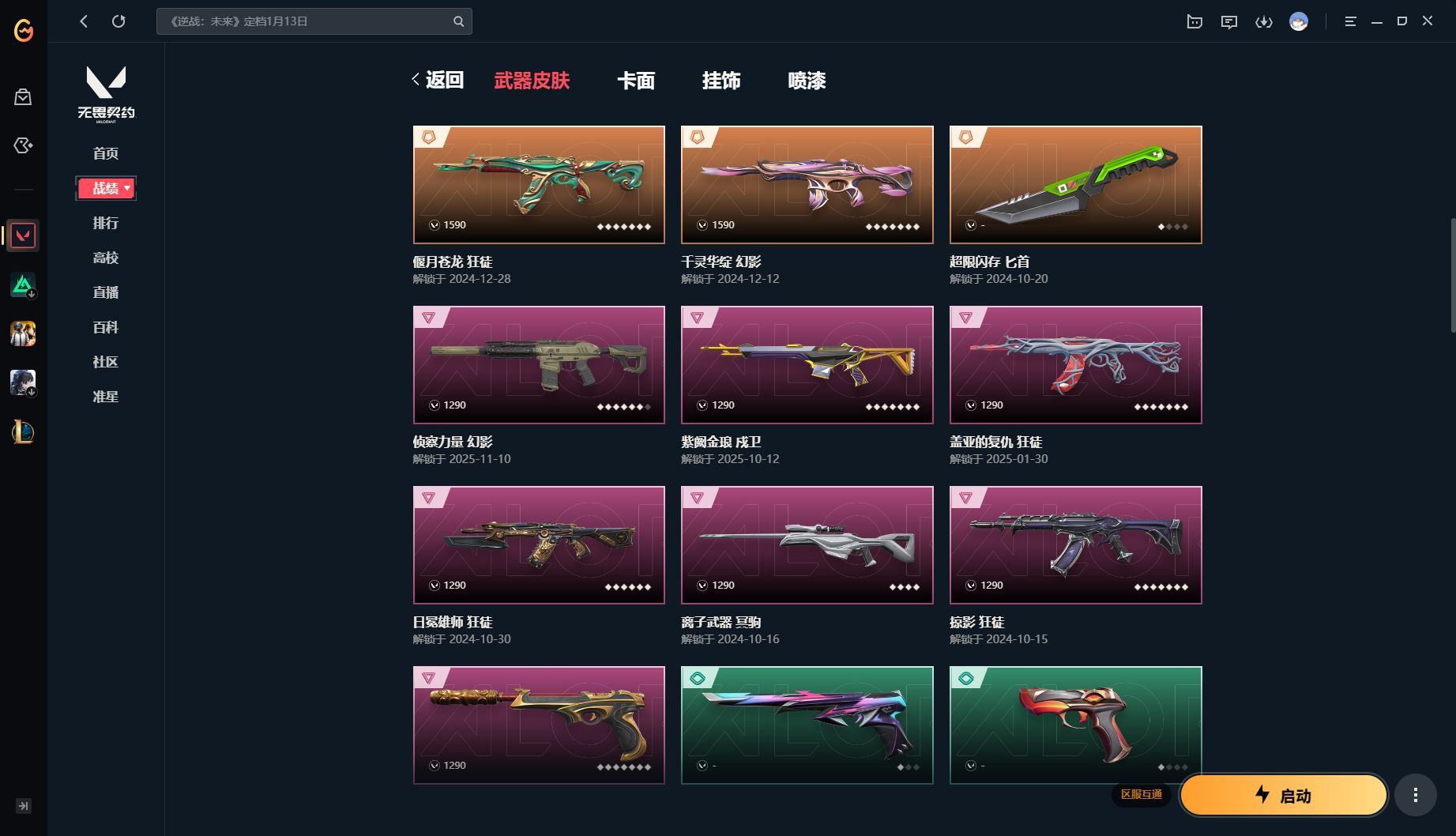Open the messages icon in title bar
Screen dimensions: 1456x836
point(1228,21)
